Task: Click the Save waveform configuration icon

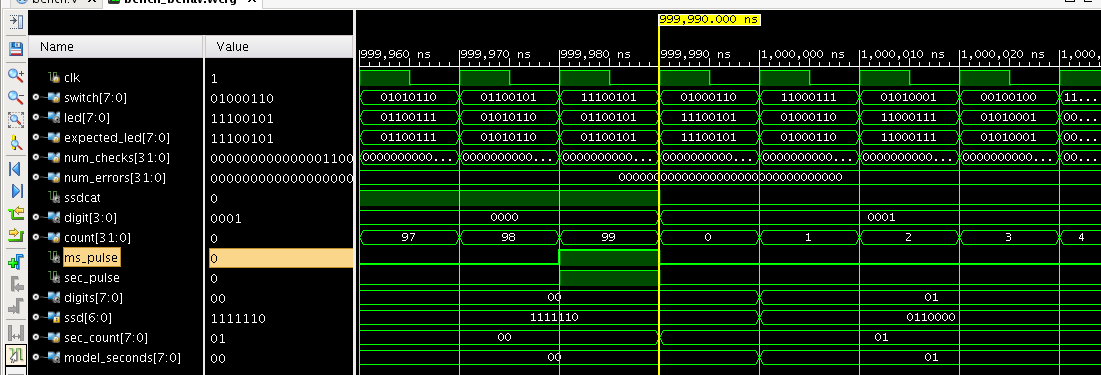Action: click(x=15, y=48)
